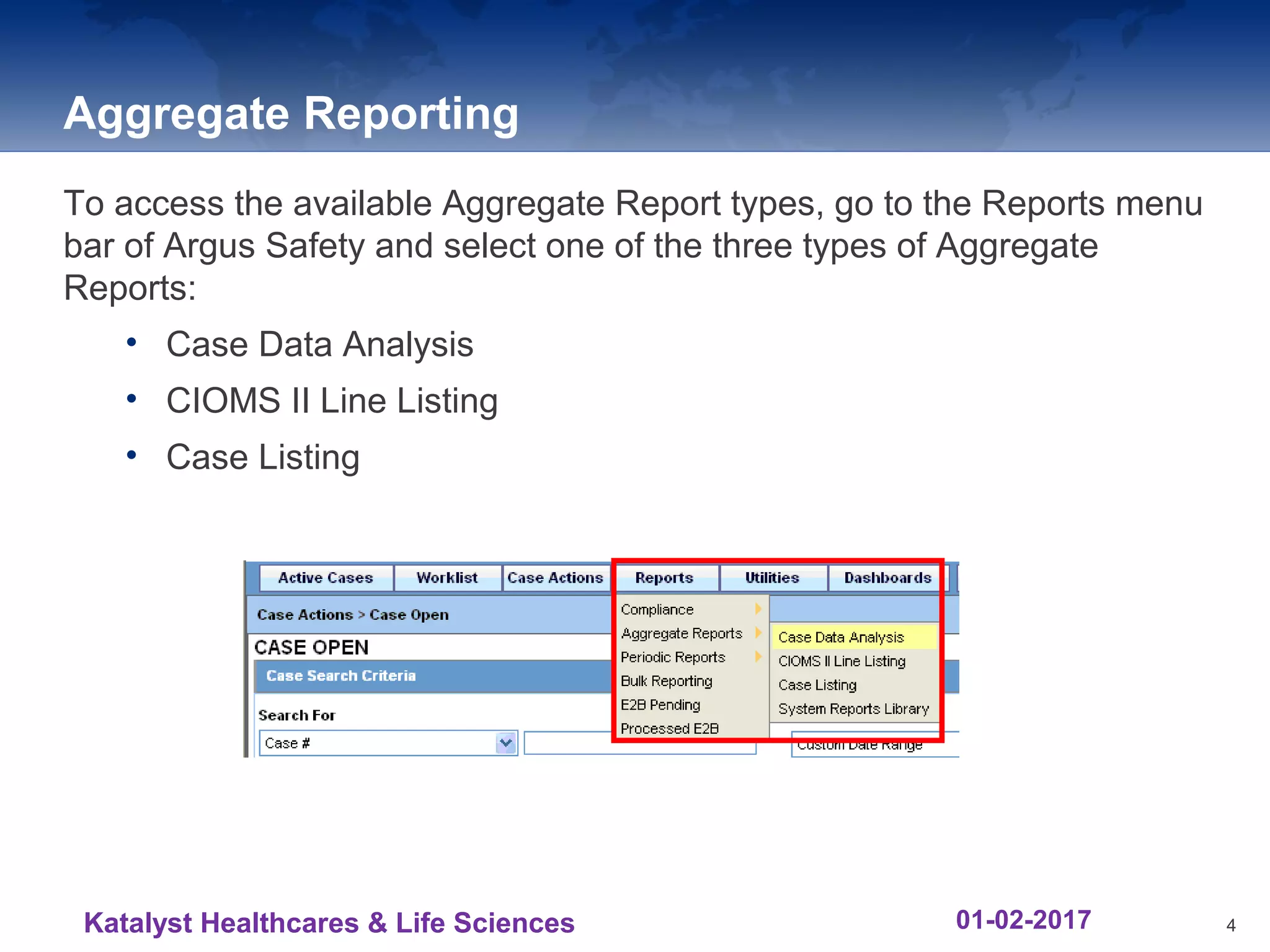Click the Search For label
This screenshot has width=1270, height=952.
pos(296,715)
